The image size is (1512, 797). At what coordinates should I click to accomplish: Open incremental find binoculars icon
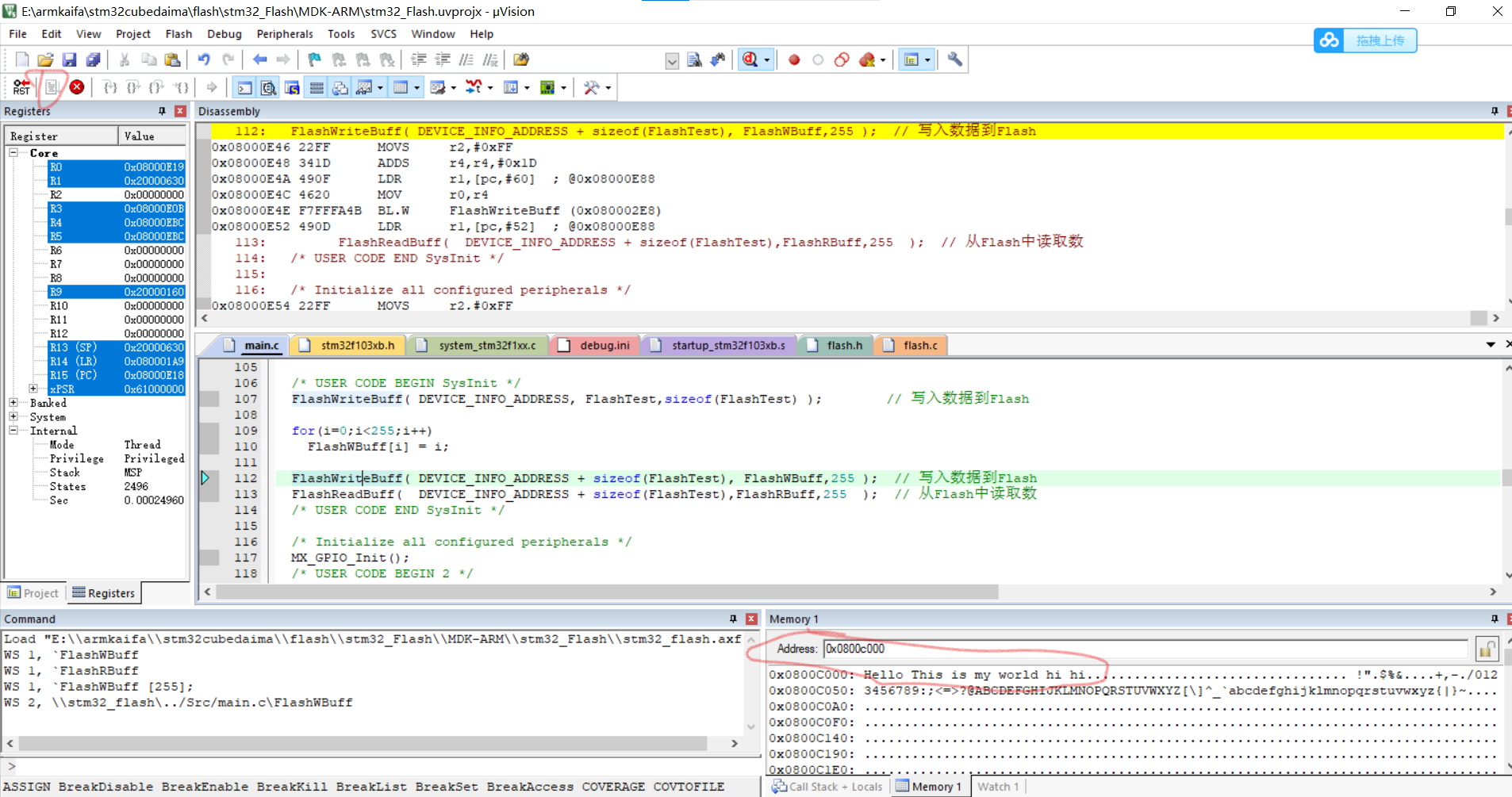pyautogui.click(x=718, y=59)
